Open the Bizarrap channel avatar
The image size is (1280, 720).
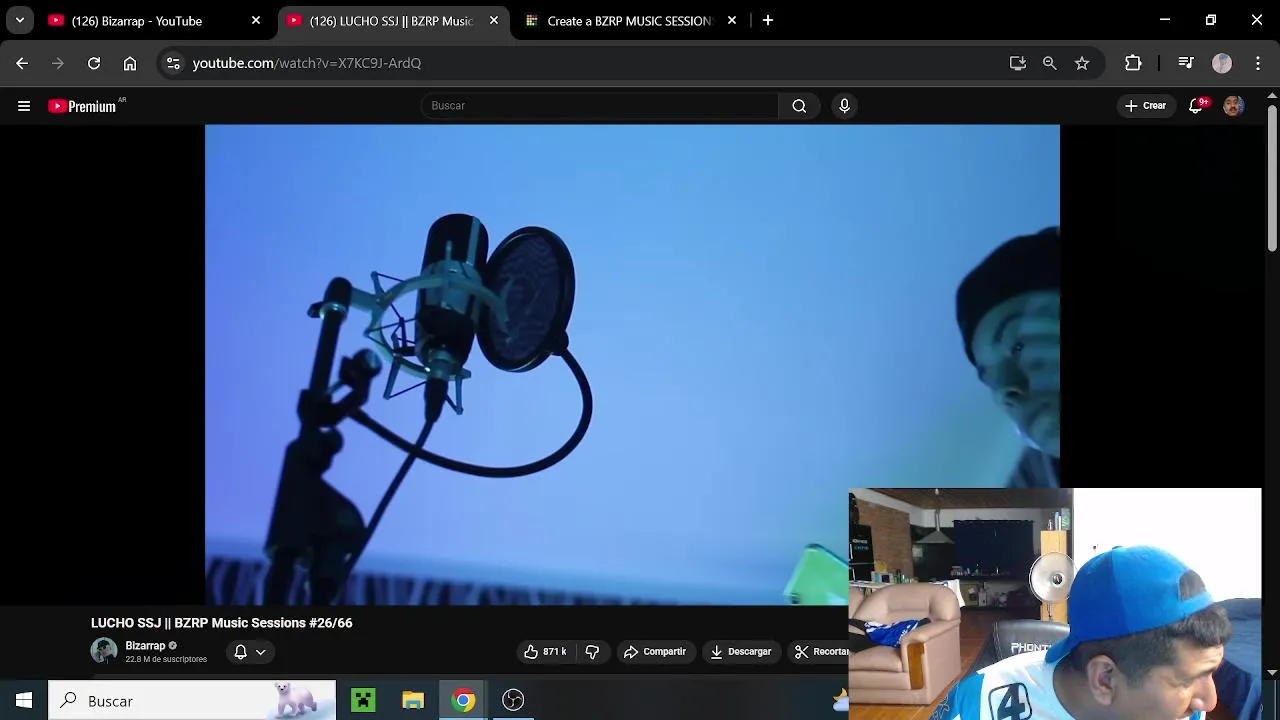[104, 652]
